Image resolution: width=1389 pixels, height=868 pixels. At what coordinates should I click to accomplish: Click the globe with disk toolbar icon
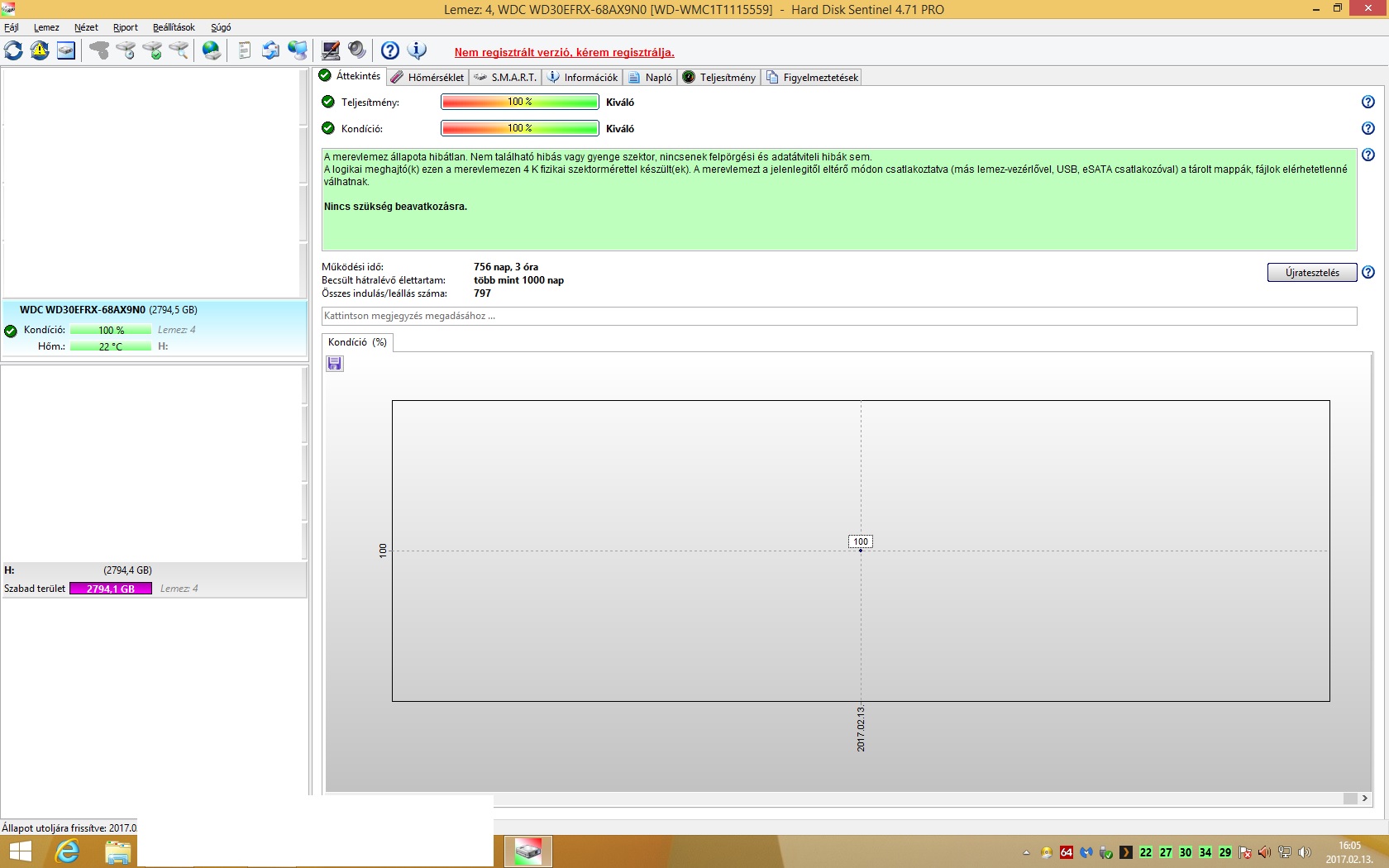click(x=212, y=50)
